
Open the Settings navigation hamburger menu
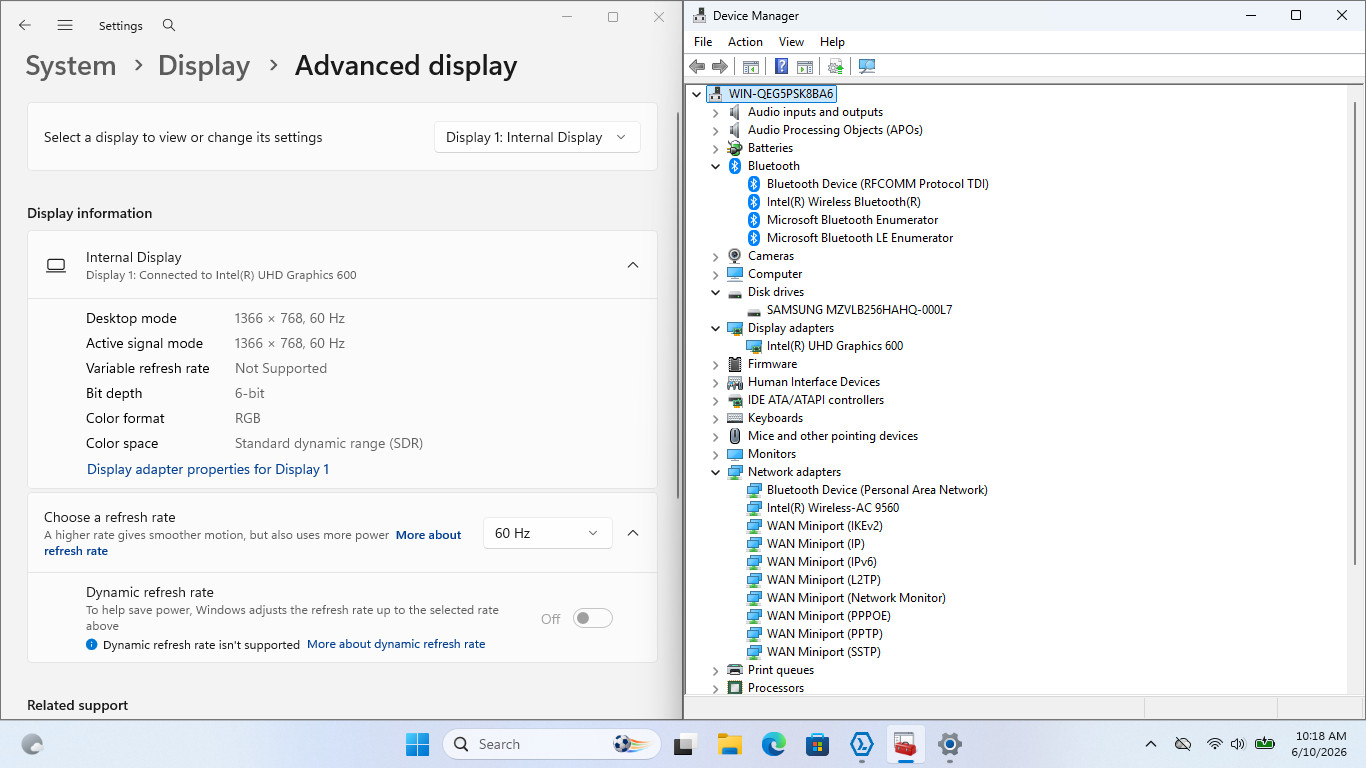click(x=65, y=25)
